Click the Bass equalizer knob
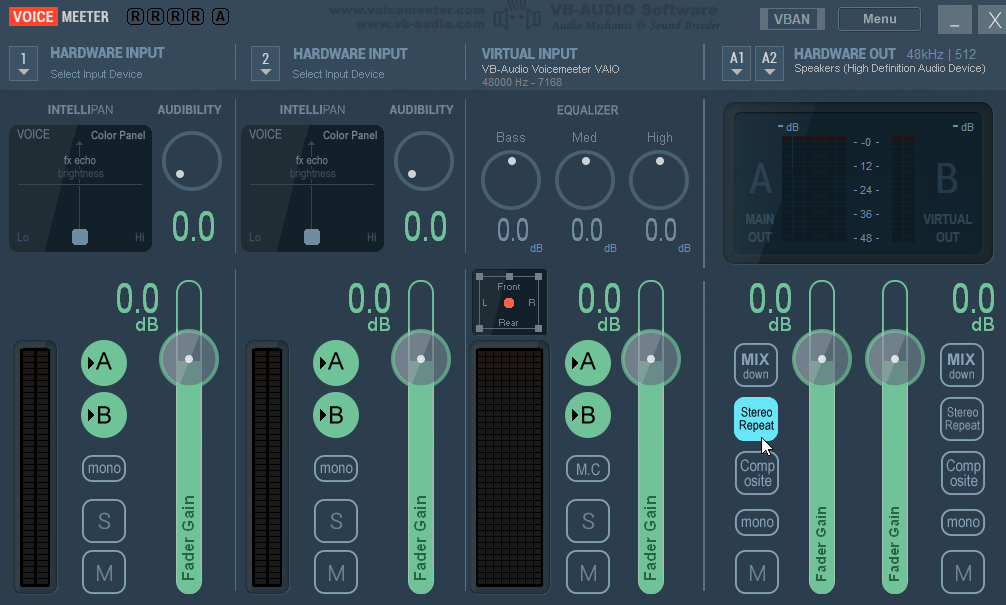Viewport: 1006px width, 605px height. click(511, 180)
